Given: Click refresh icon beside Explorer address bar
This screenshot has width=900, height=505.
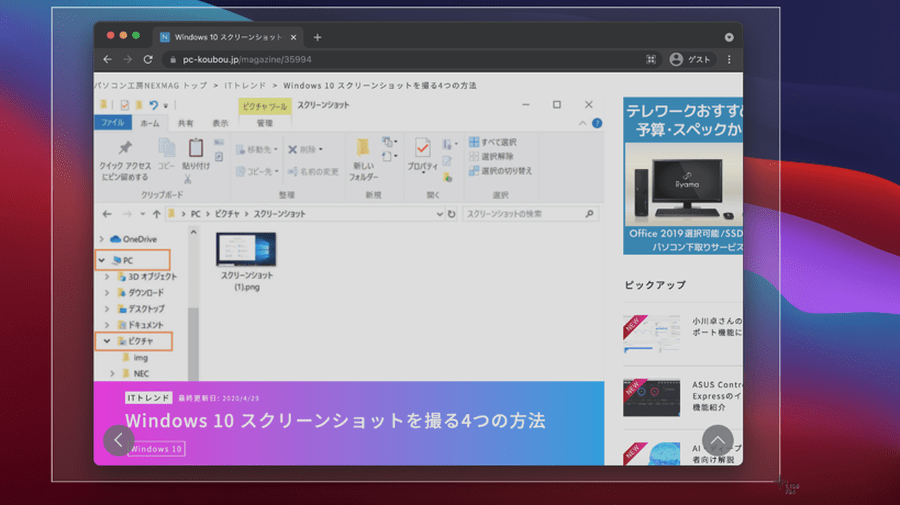Looking at the screenshot, I should (452, 214).
